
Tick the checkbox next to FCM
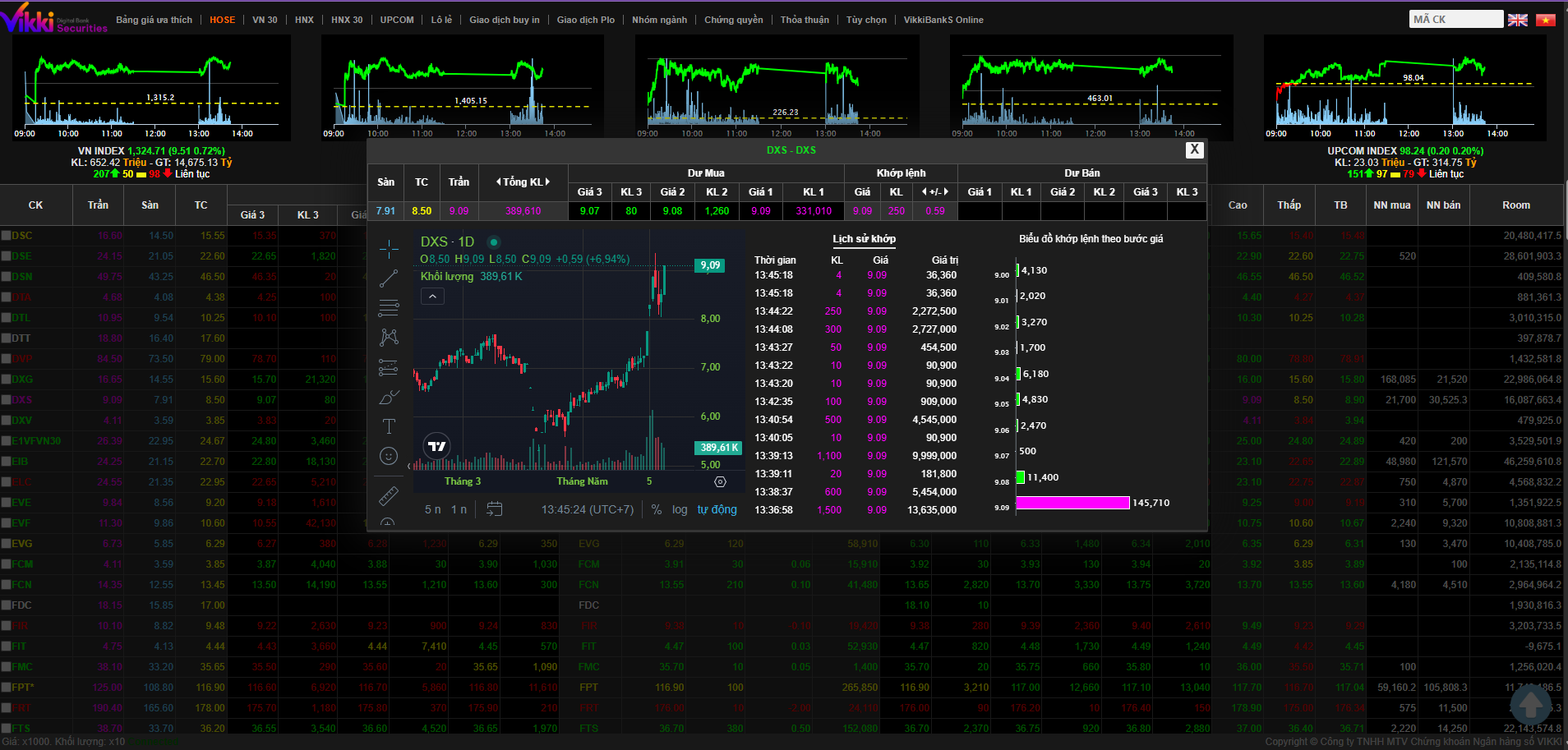pyautogui.click(x=6, y=564)
